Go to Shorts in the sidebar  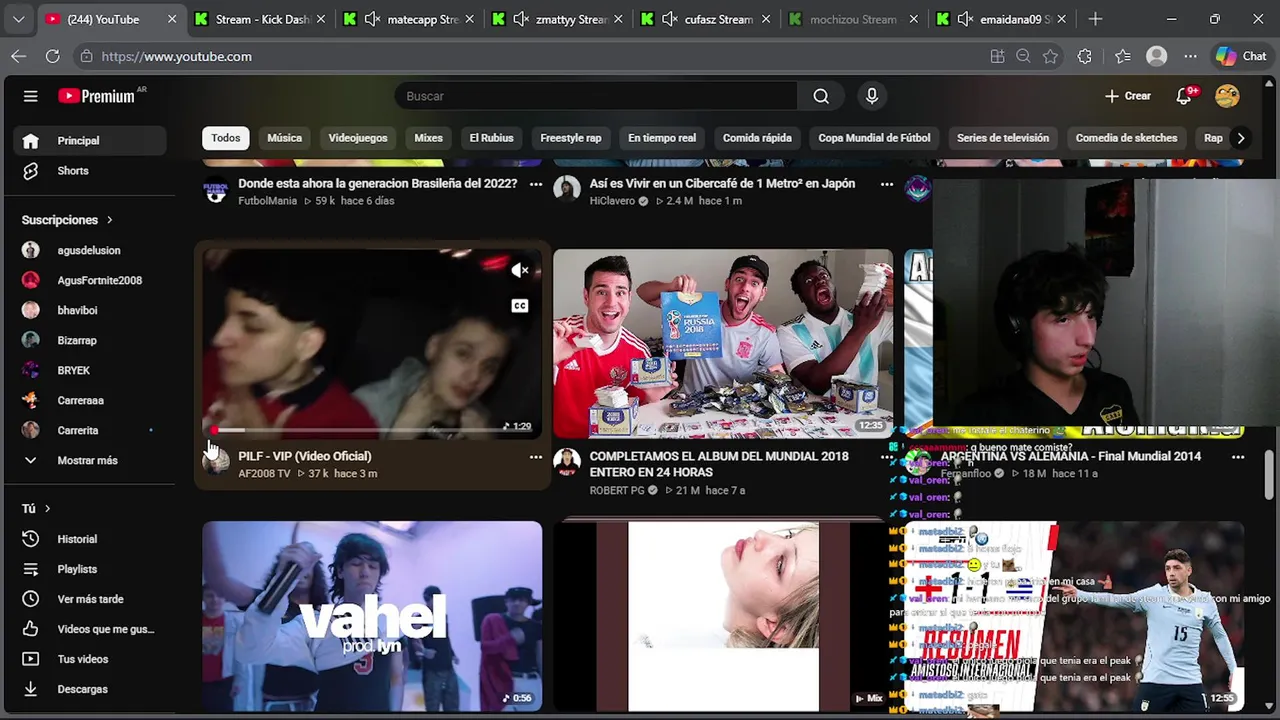tap(90, 171)
